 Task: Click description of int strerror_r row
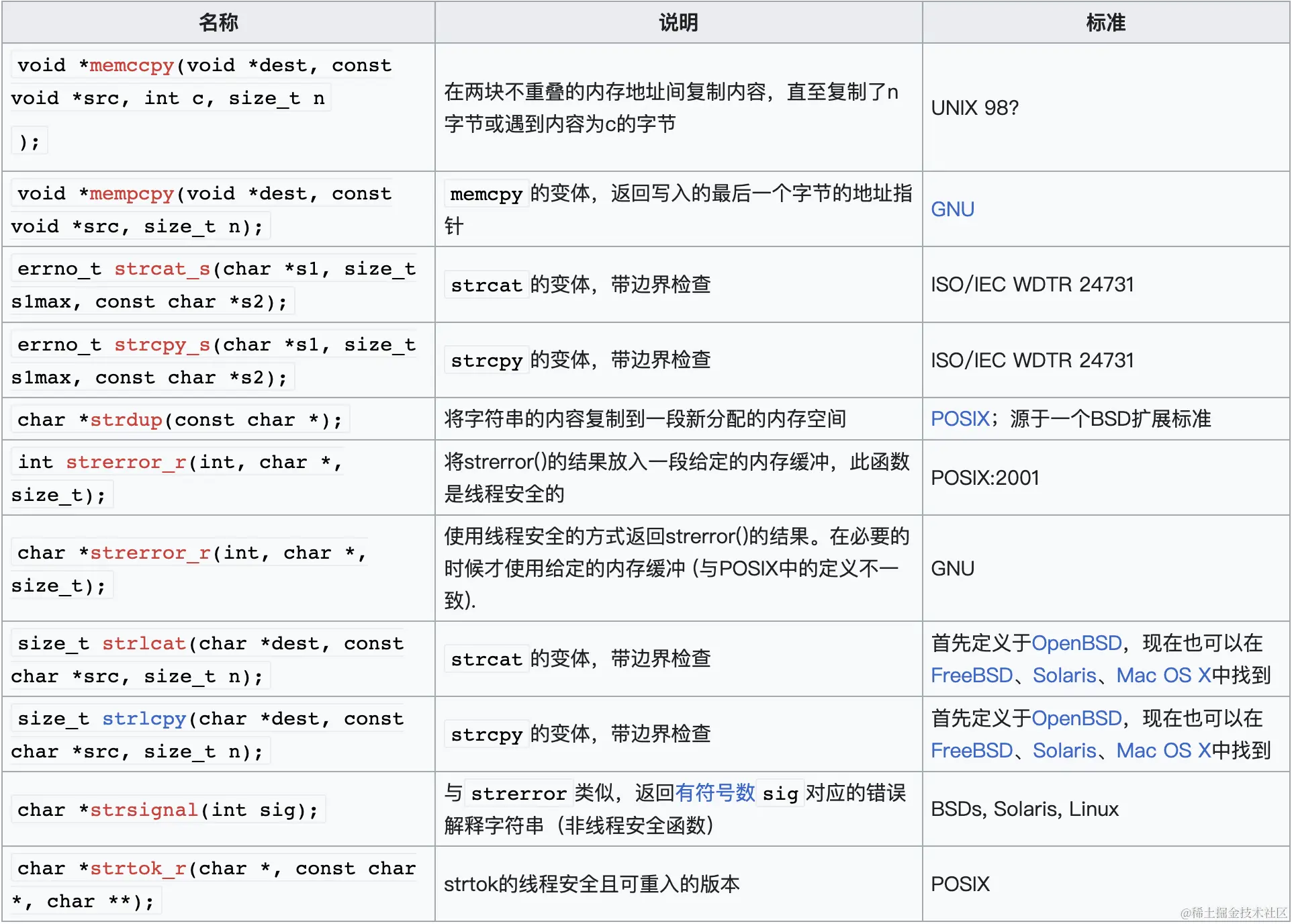point(677,478)
